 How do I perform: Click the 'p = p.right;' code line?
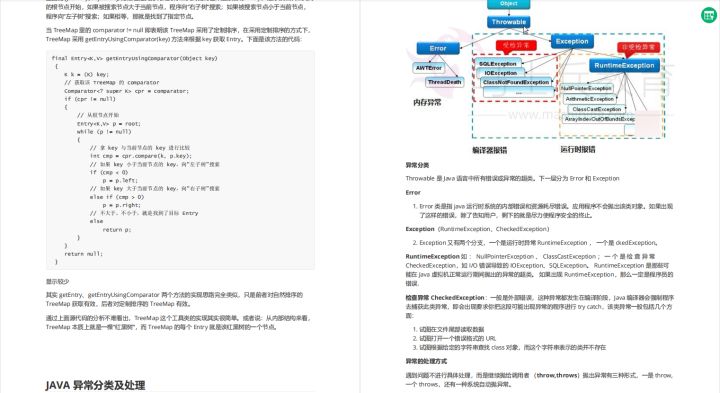point(121,205)
